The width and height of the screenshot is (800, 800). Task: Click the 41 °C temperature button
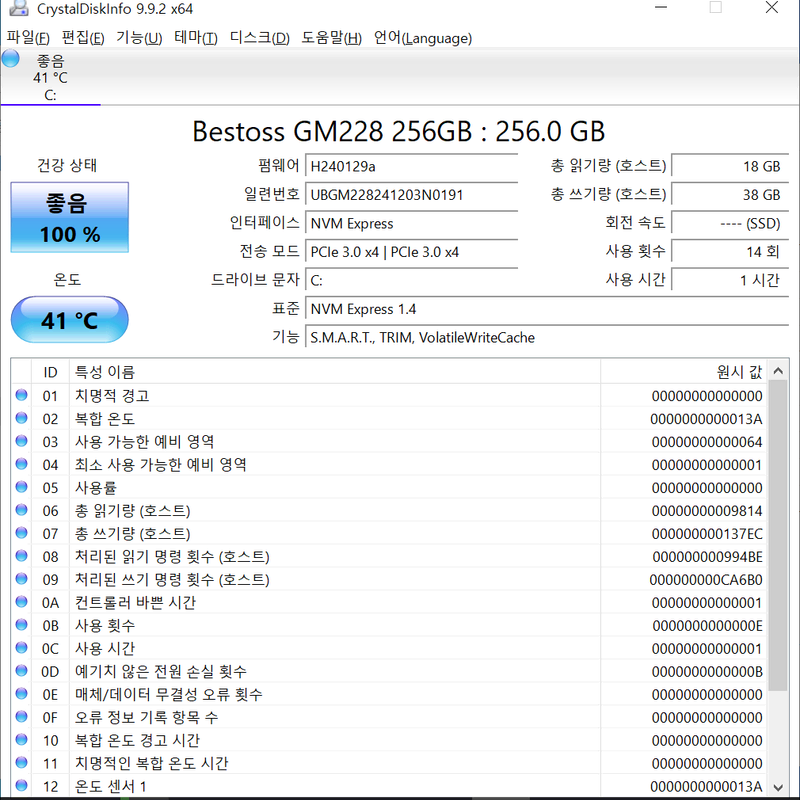(x=69, y=320)
